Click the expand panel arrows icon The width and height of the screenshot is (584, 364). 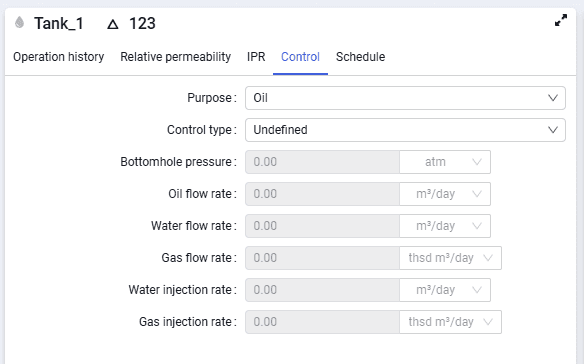561,20
